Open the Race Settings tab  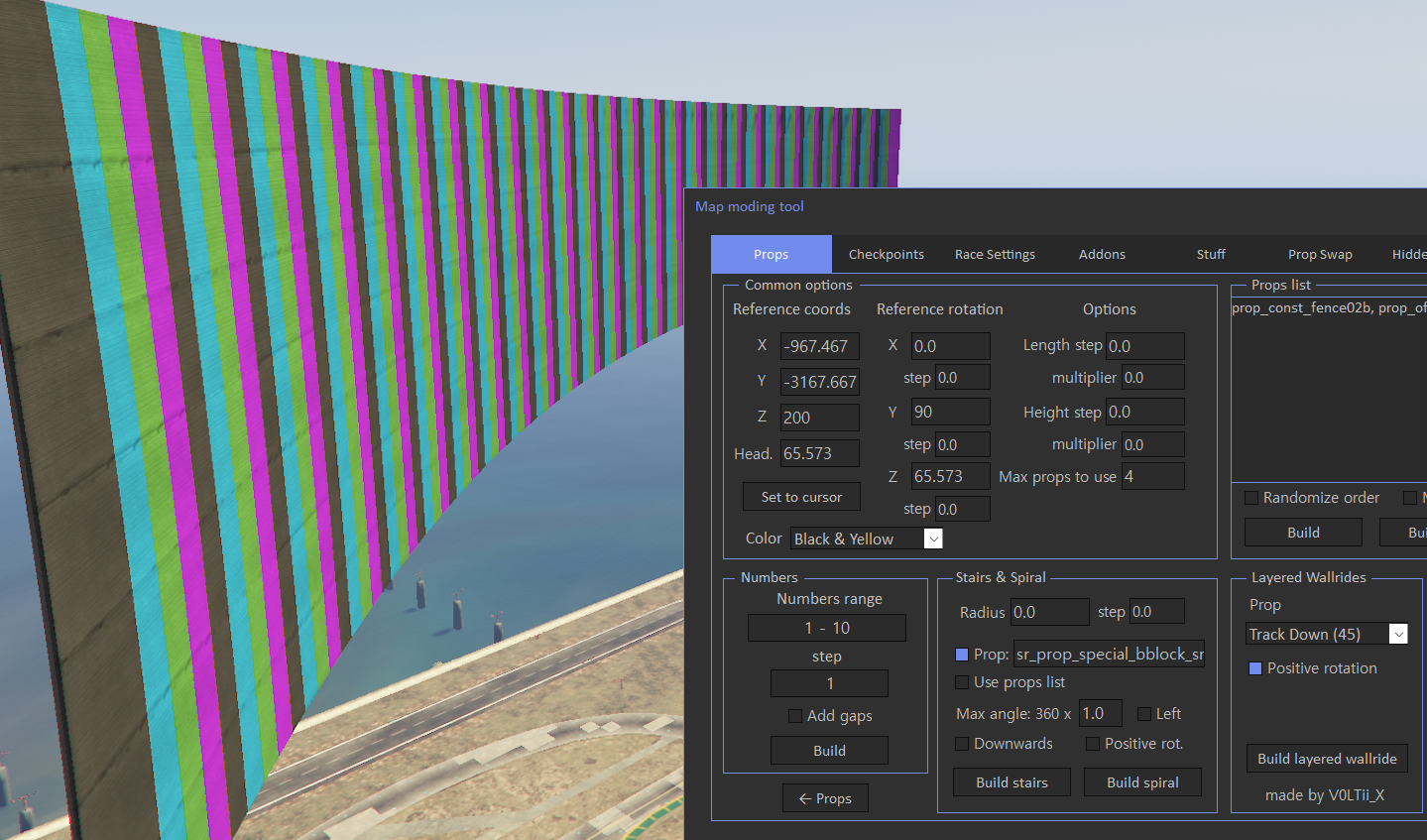coord(995,254)
